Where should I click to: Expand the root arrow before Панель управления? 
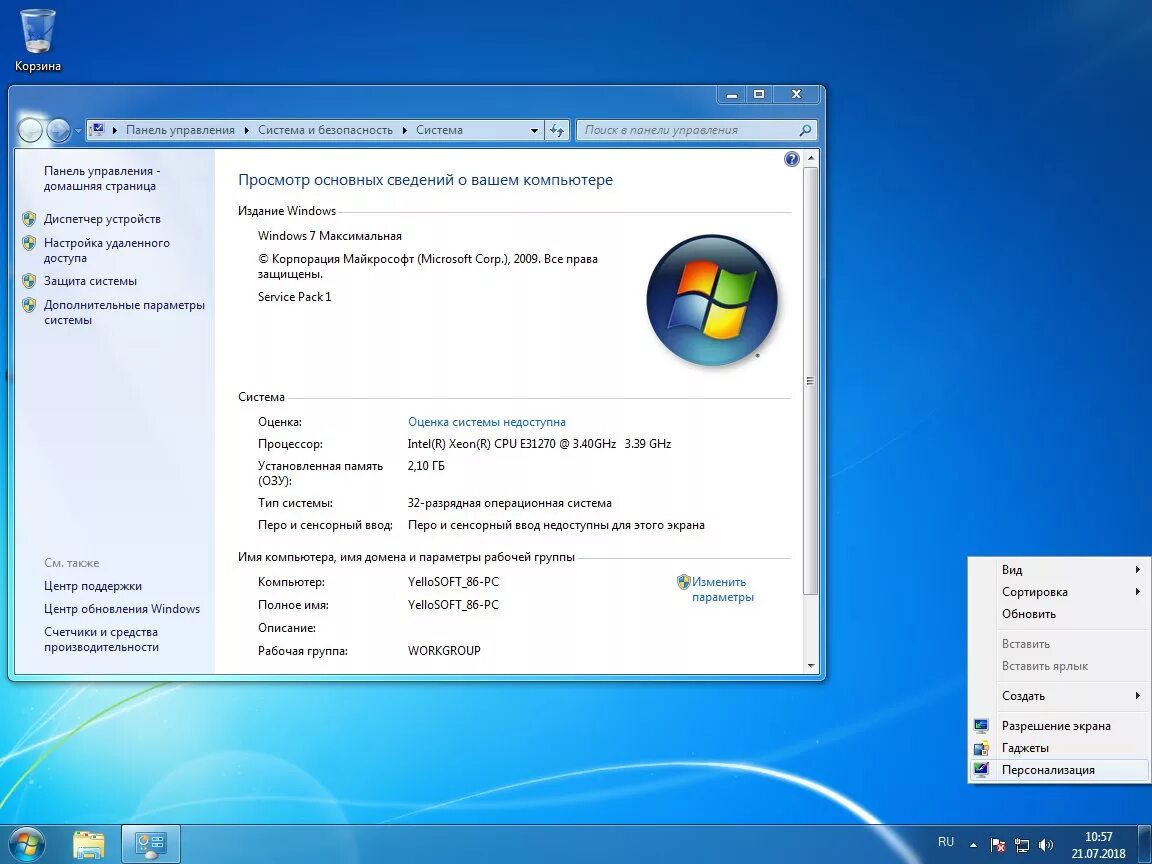tap(115, 130)
